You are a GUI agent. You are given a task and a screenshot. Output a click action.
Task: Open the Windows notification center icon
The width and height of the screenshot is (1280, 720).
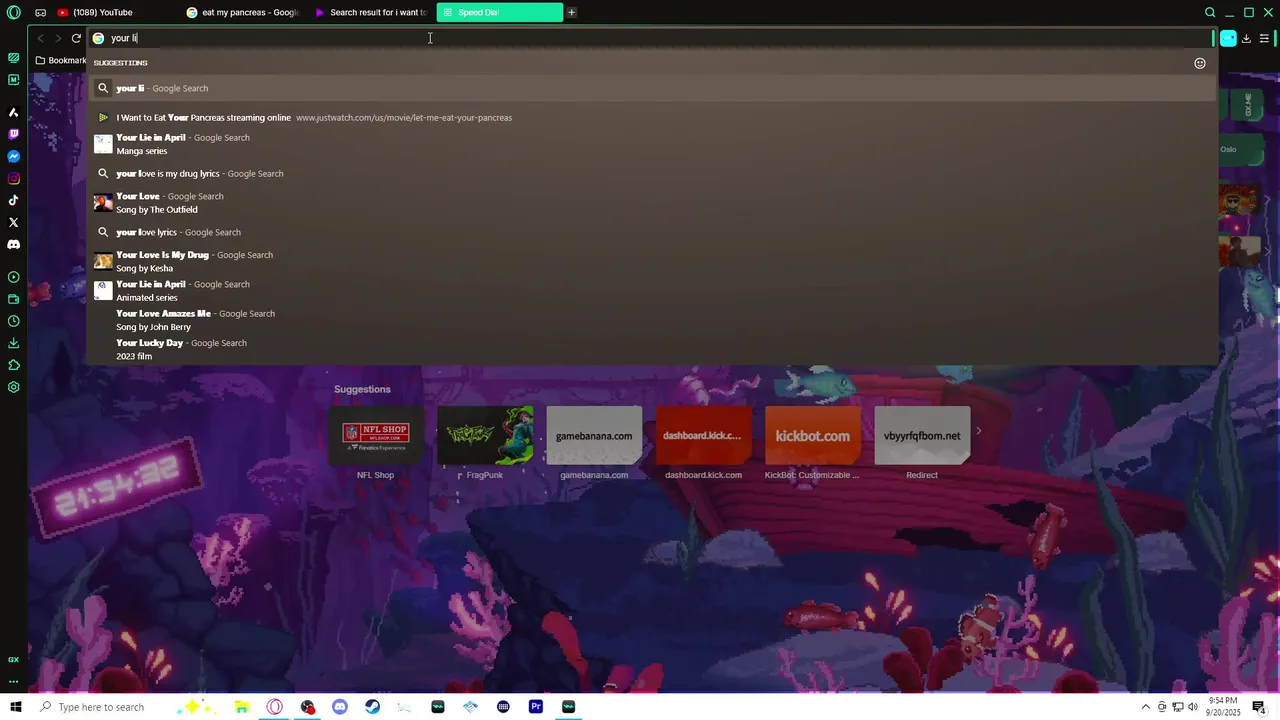tap(1259, 707)
